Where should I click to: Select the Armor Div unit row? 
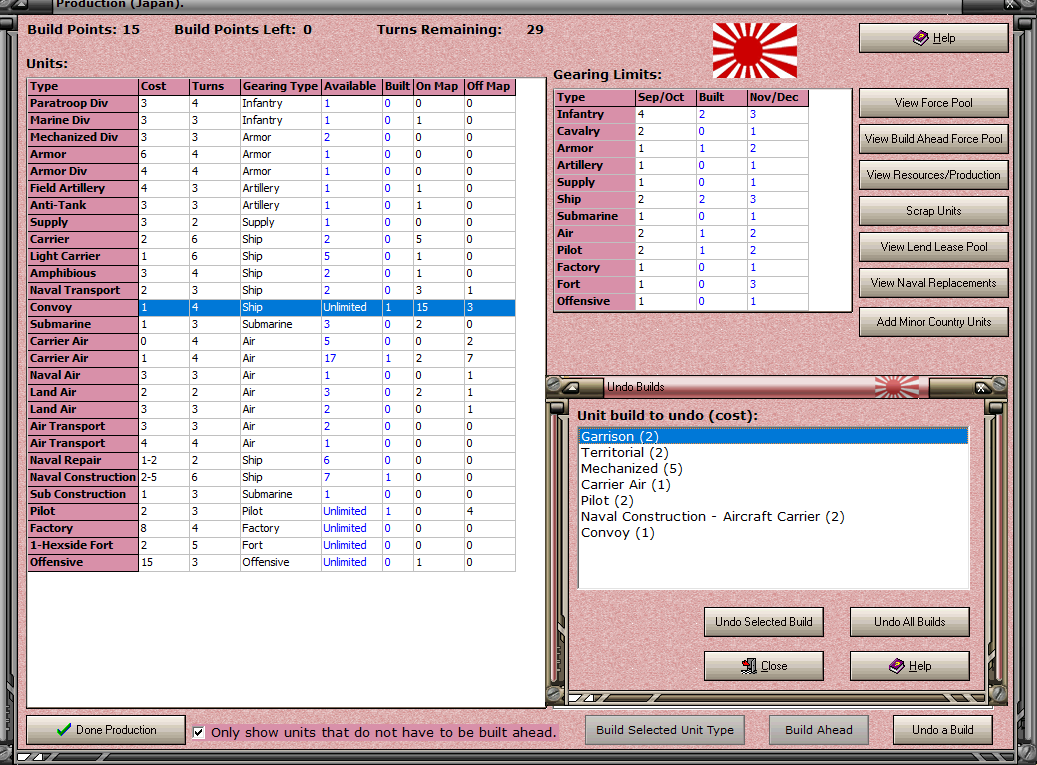271,171
